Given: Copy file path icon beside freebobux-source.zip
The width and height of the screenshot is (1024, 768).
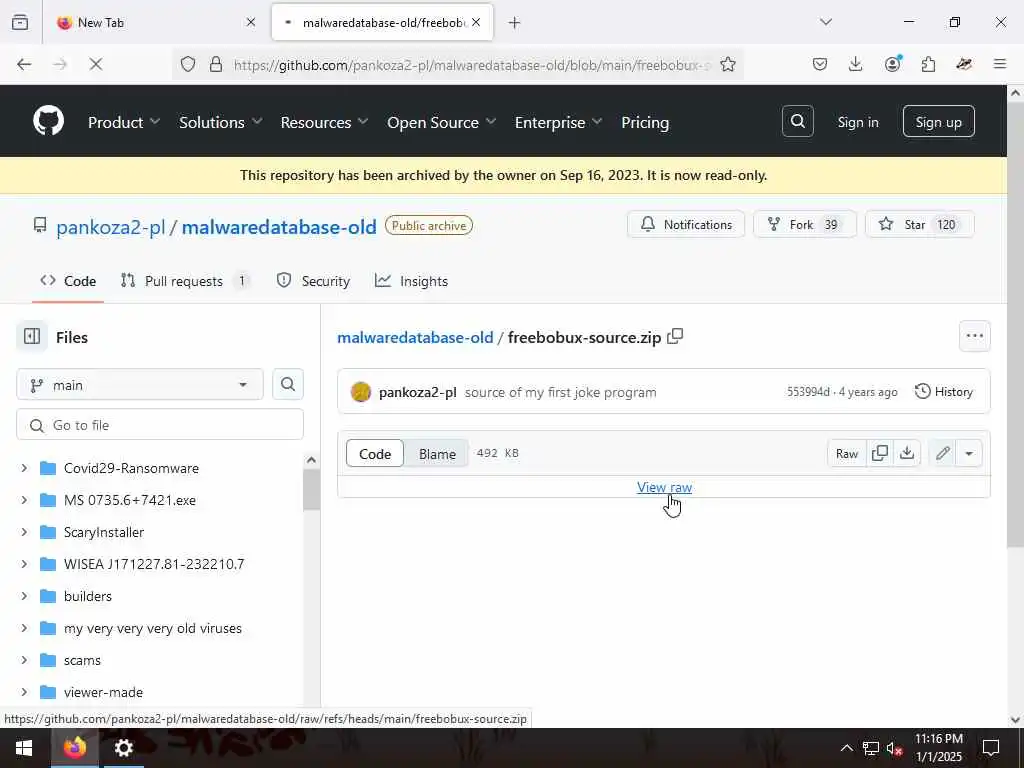Looking at the screenshot, I should [675, 336].
